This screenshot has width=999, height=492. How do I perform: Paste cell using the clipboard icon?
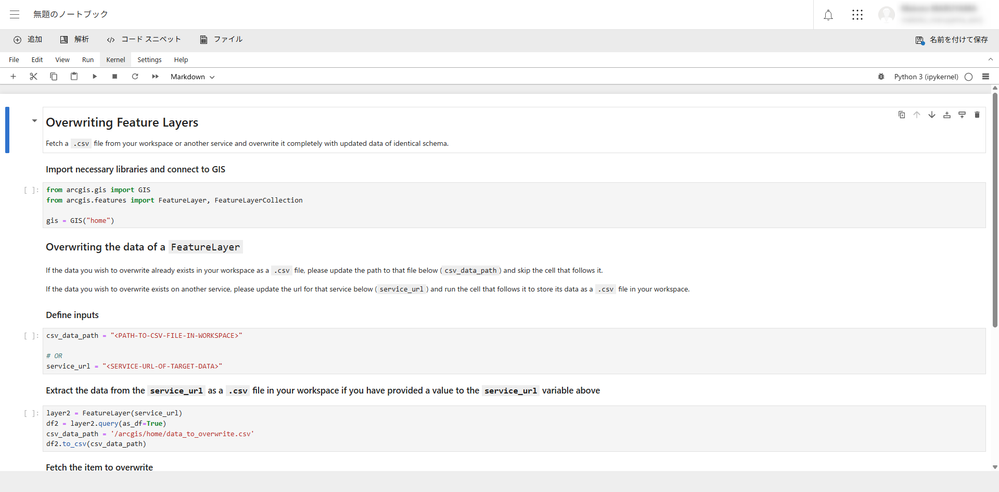click(74, 76)
